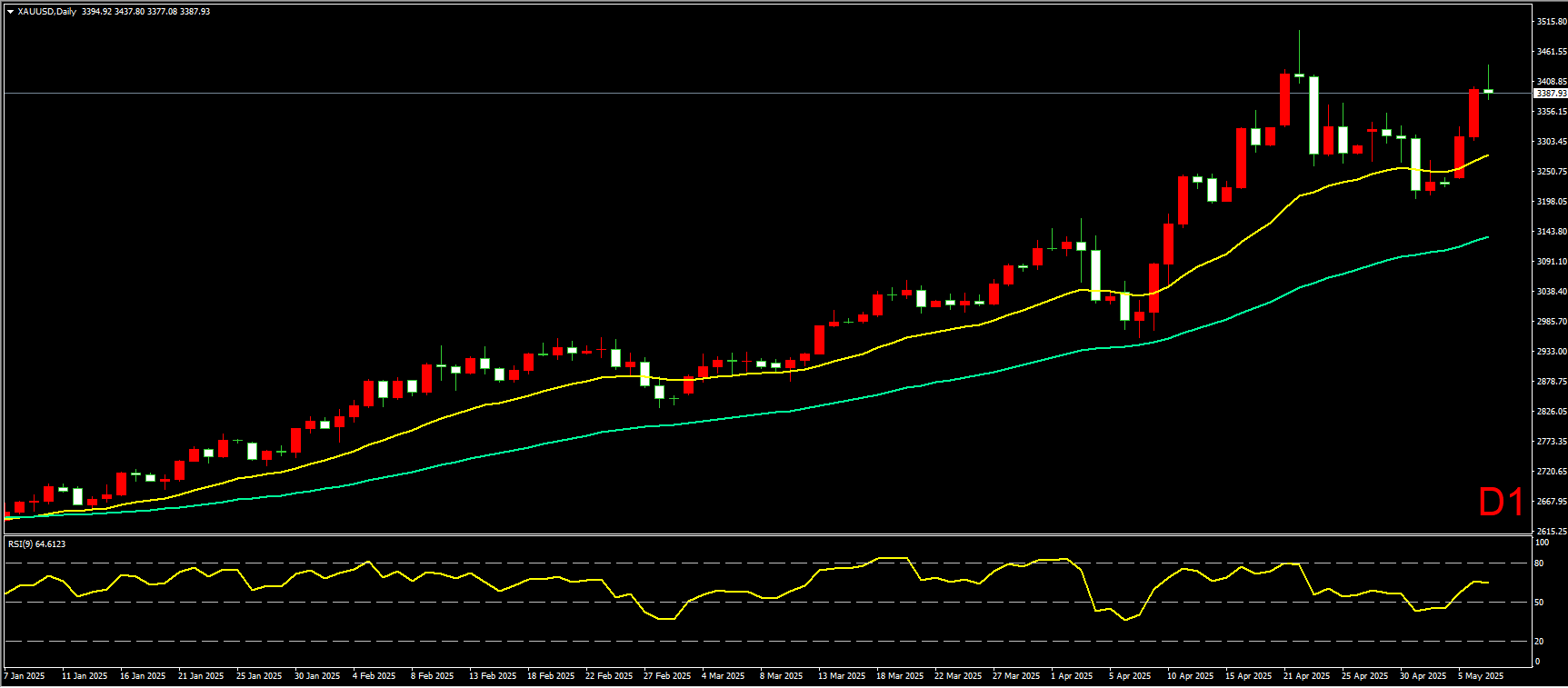Screen dimensions: 1568x688
Task: Click the 2615.25 label on price scale
Action: click(1551, 531)
